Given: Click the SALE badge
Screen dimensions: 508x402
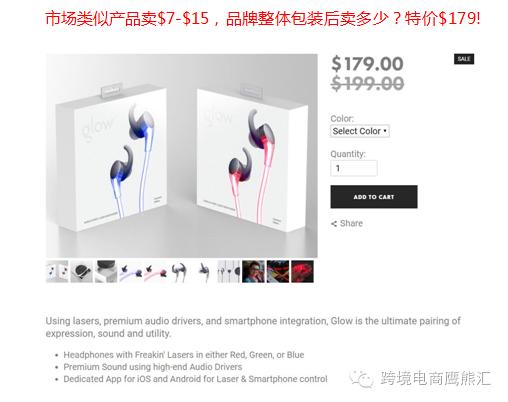Looking at the screenshot, I should [464, 59].
